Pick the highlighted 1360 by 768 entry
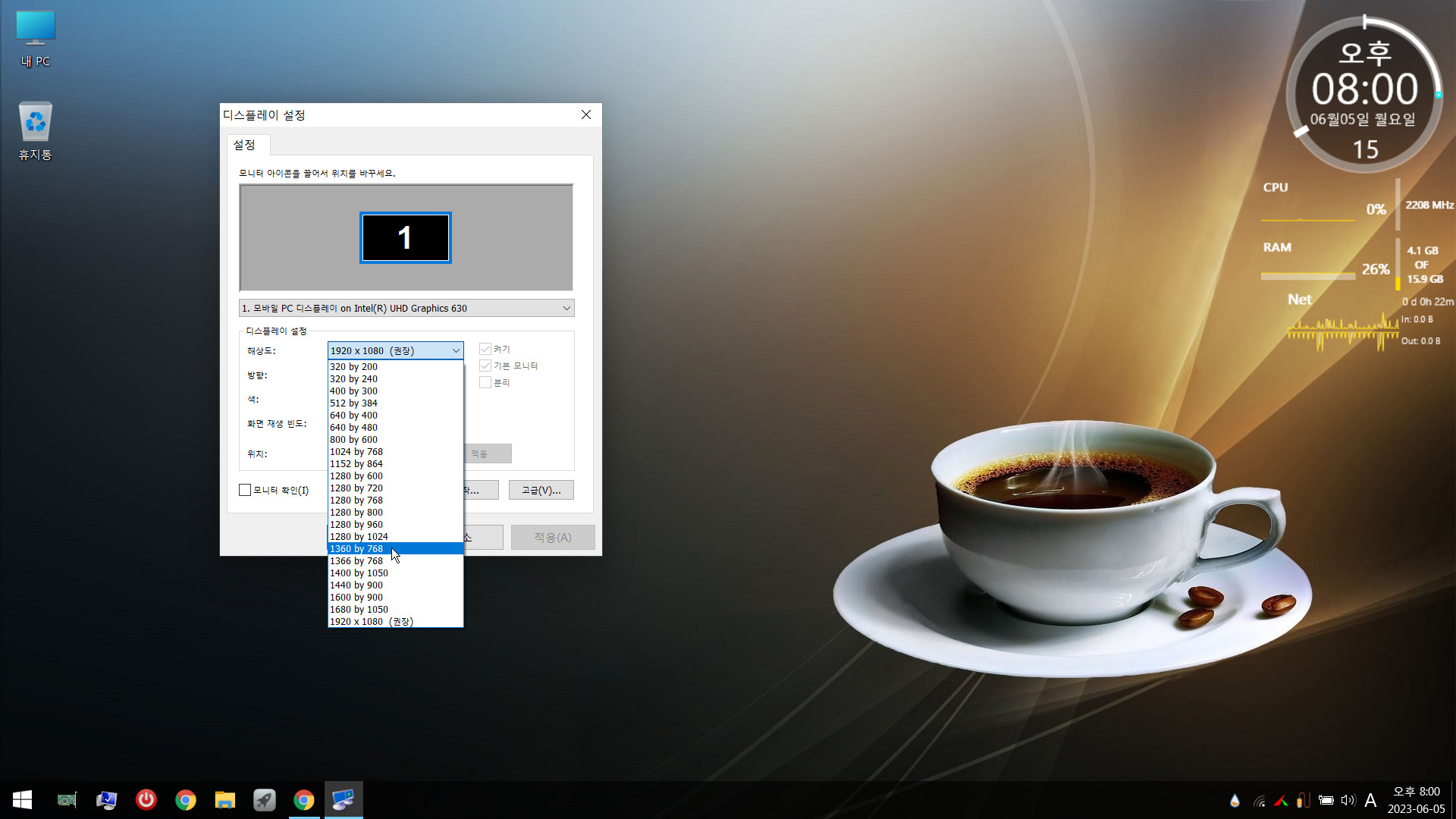1456x819 pixels. [x=395, y=548]
